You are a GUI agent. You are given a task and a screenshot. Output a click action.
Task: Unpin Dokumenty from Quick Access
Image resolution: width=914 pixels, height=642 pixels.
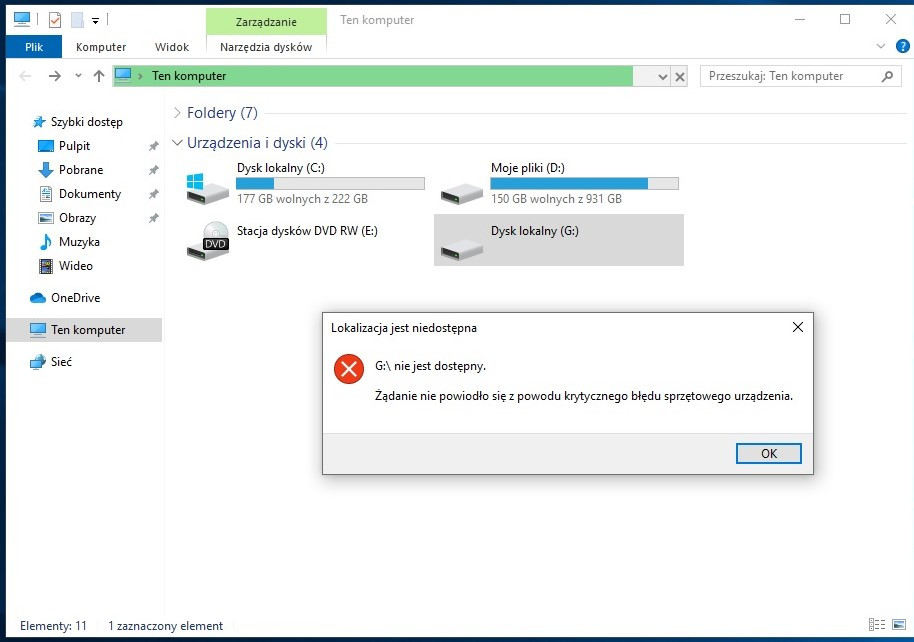[x=152, y=193]
